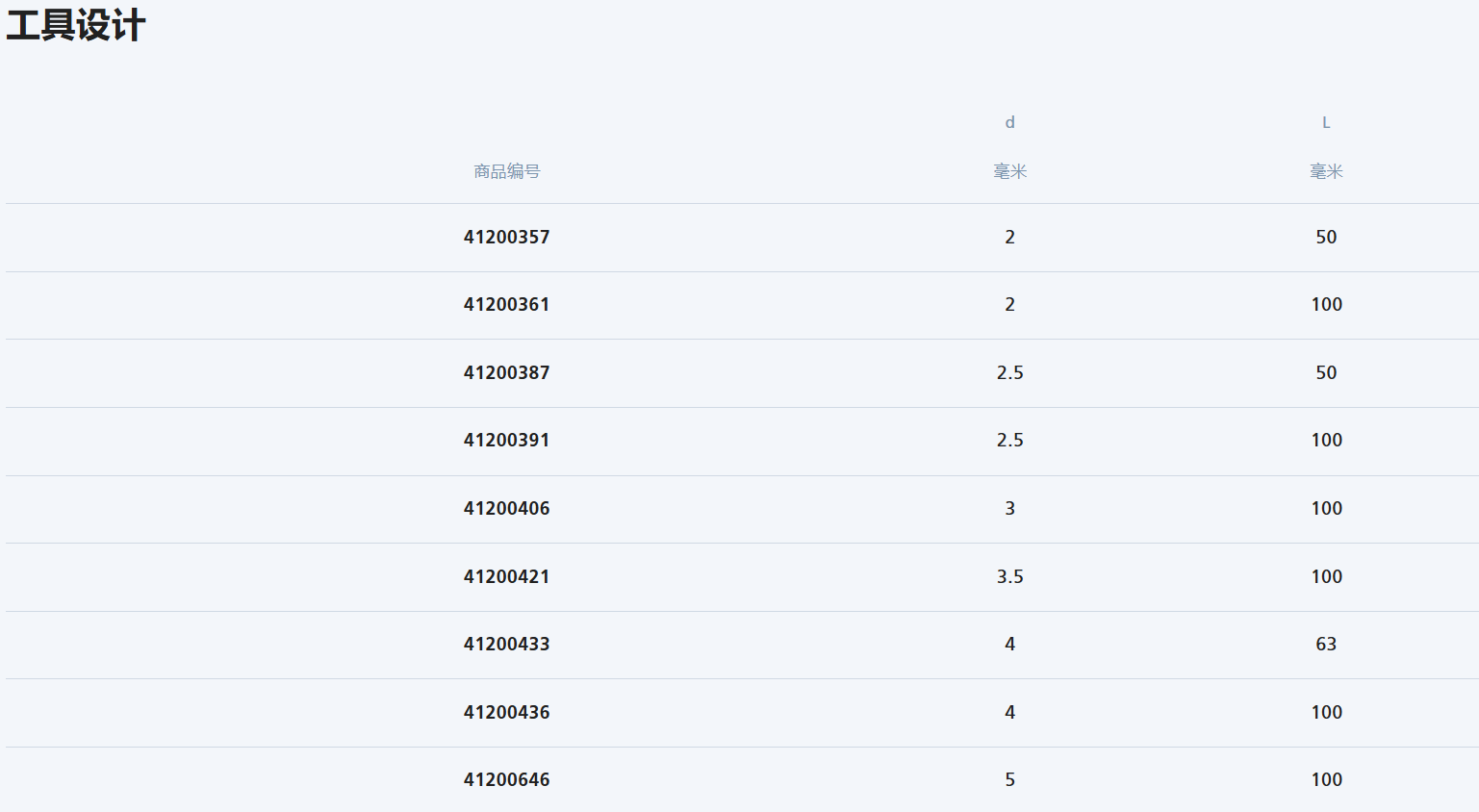Click L value 50 in row 41200387
The image size is (1479, 812).
(x=1326, y=372)
